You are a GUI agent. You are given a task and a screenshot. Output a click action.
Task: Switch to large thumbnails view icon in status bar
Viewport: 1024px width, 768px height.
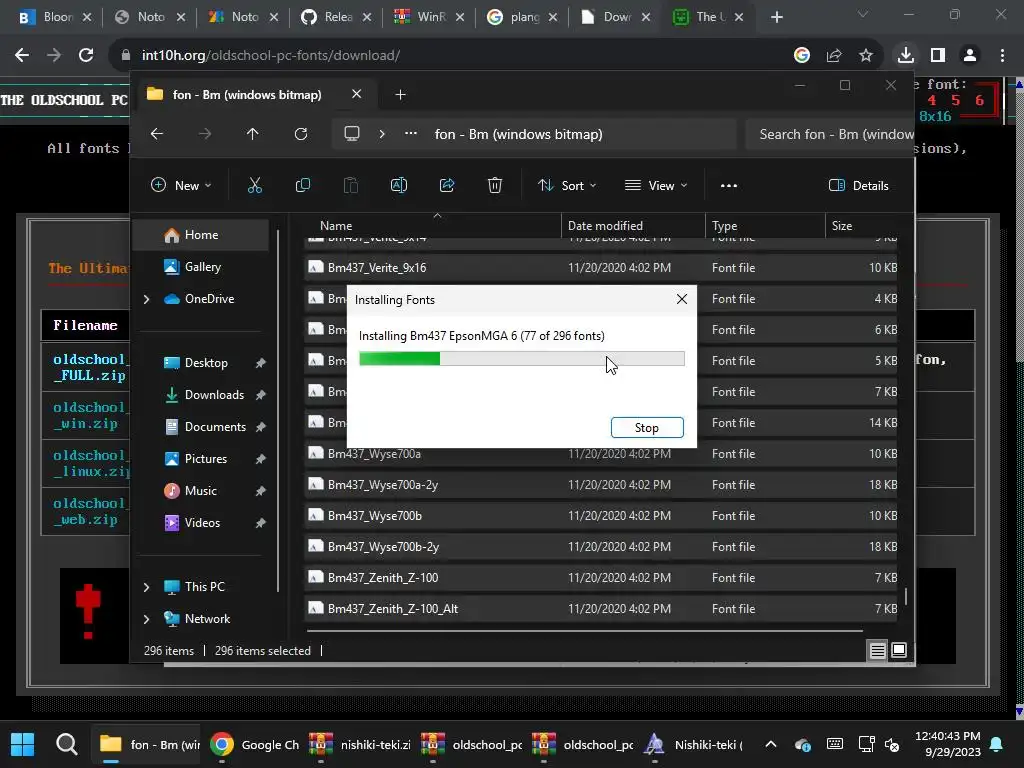pos(899,650)
